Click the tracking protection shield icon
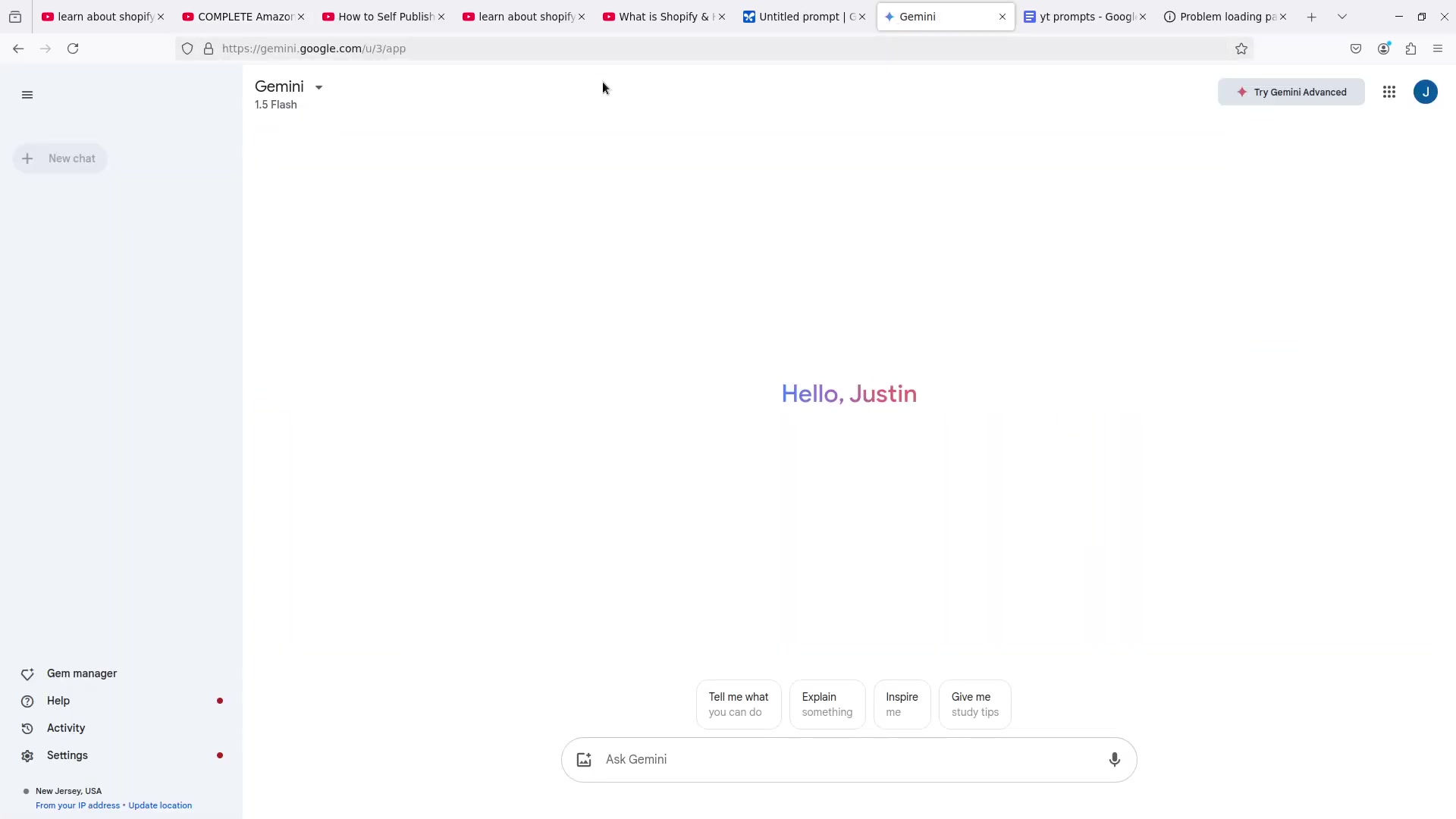 point(187,49)
